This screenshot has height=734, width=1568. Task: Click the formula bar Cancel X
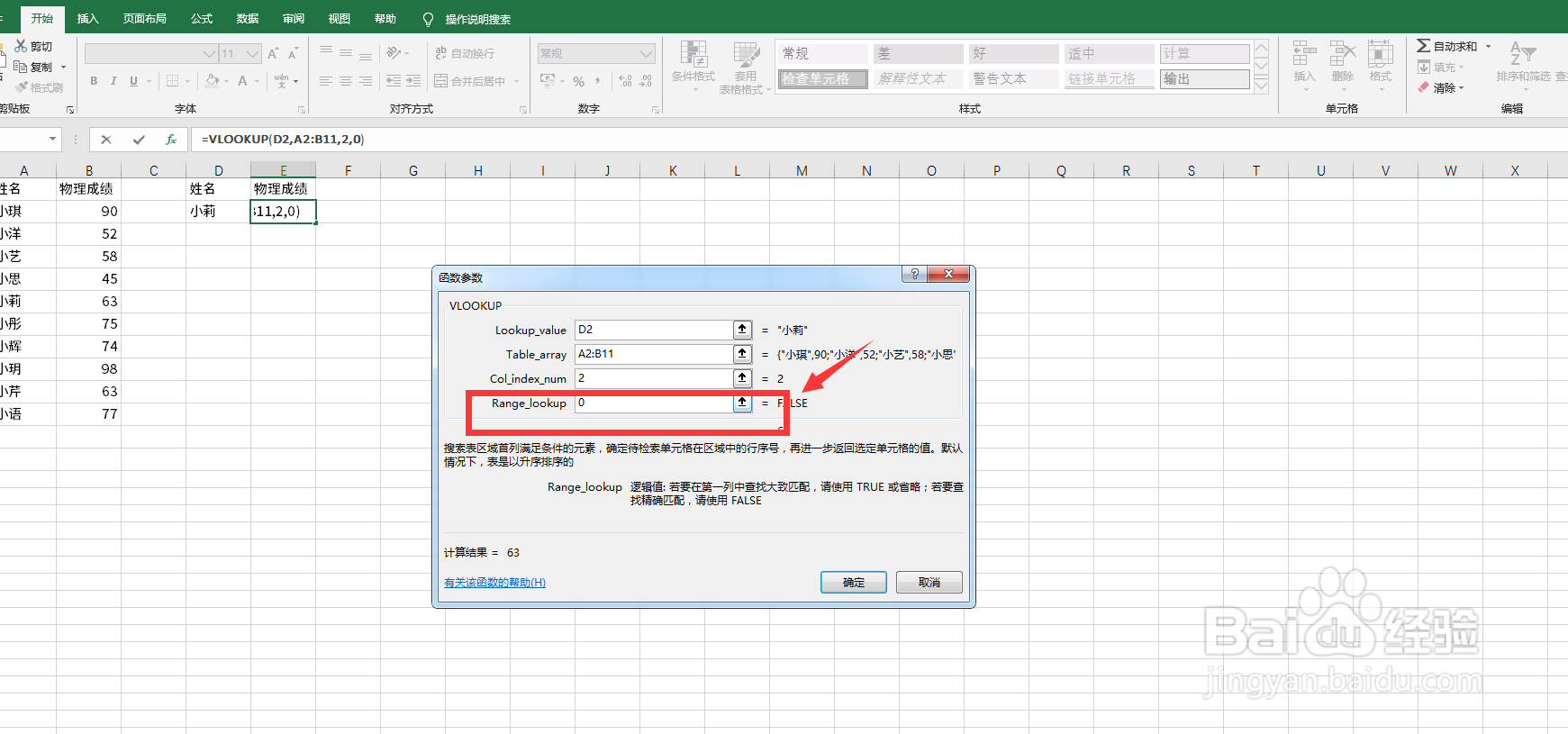pos(106,140)
